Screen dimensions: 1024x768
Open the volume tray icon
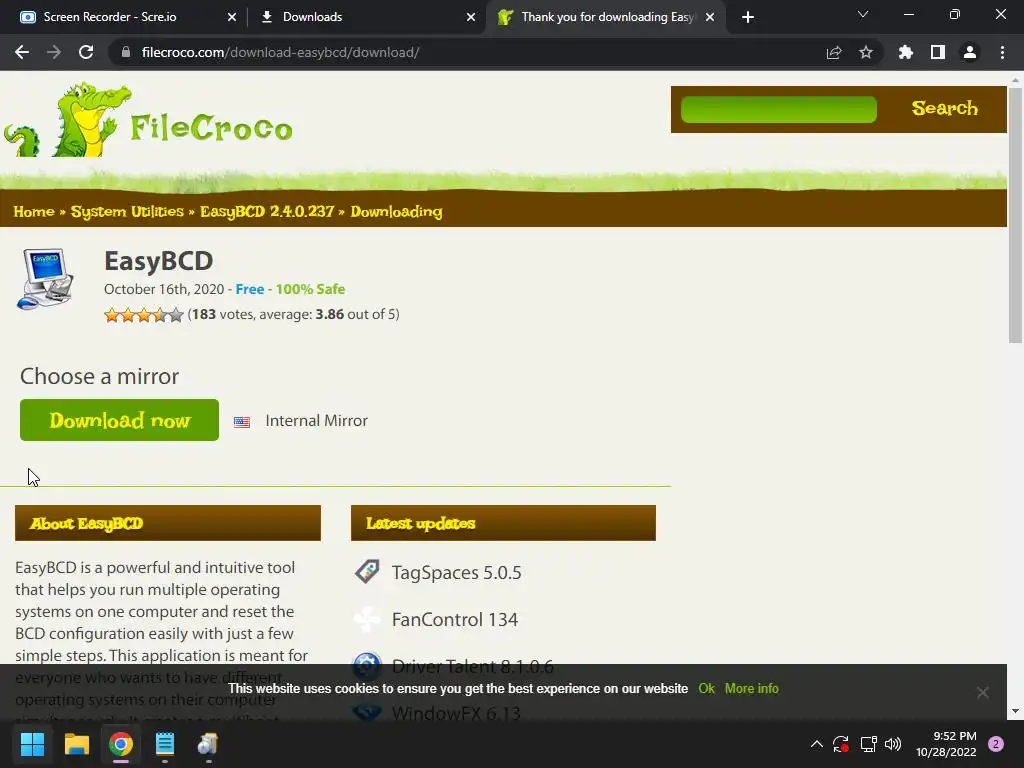point(893,744)
